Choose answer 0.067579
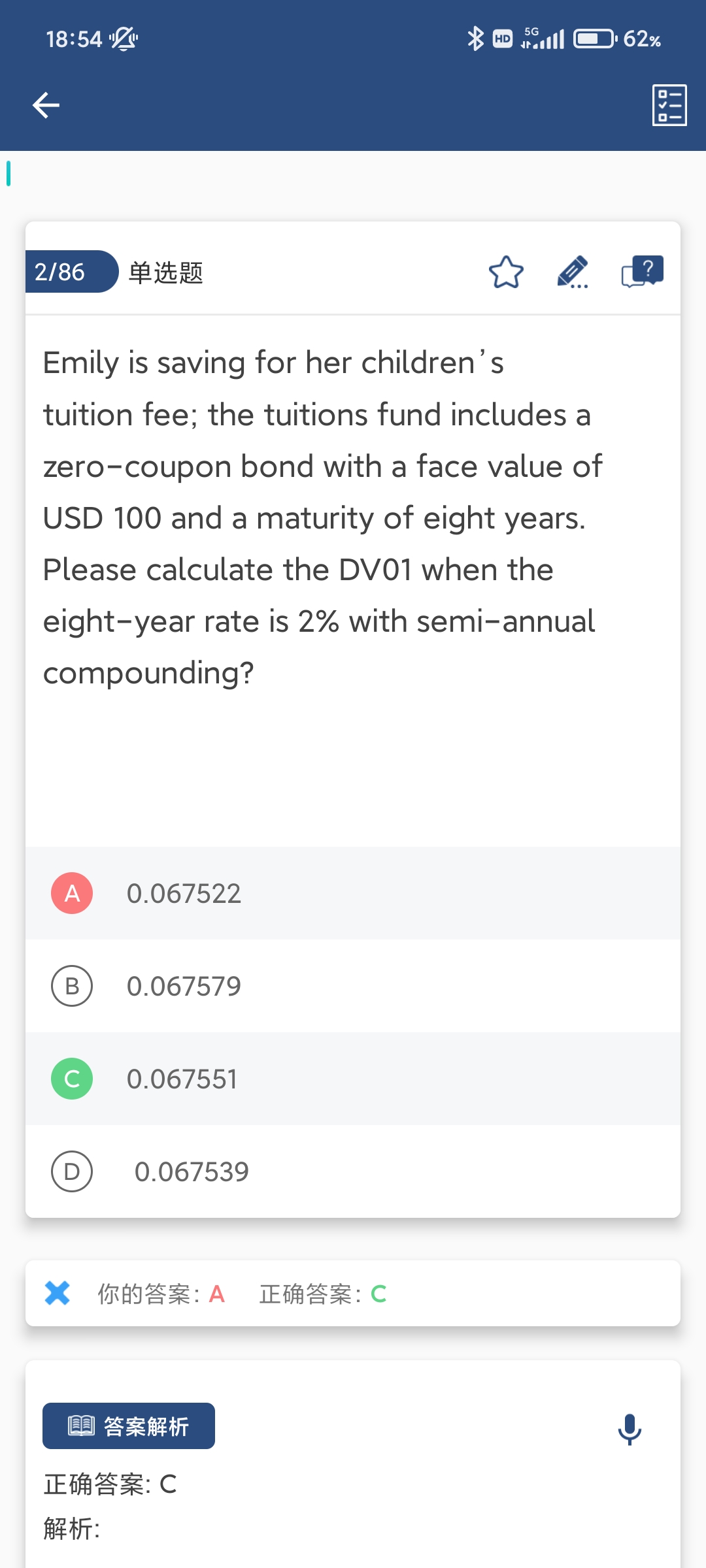 [x=184, y=987]
